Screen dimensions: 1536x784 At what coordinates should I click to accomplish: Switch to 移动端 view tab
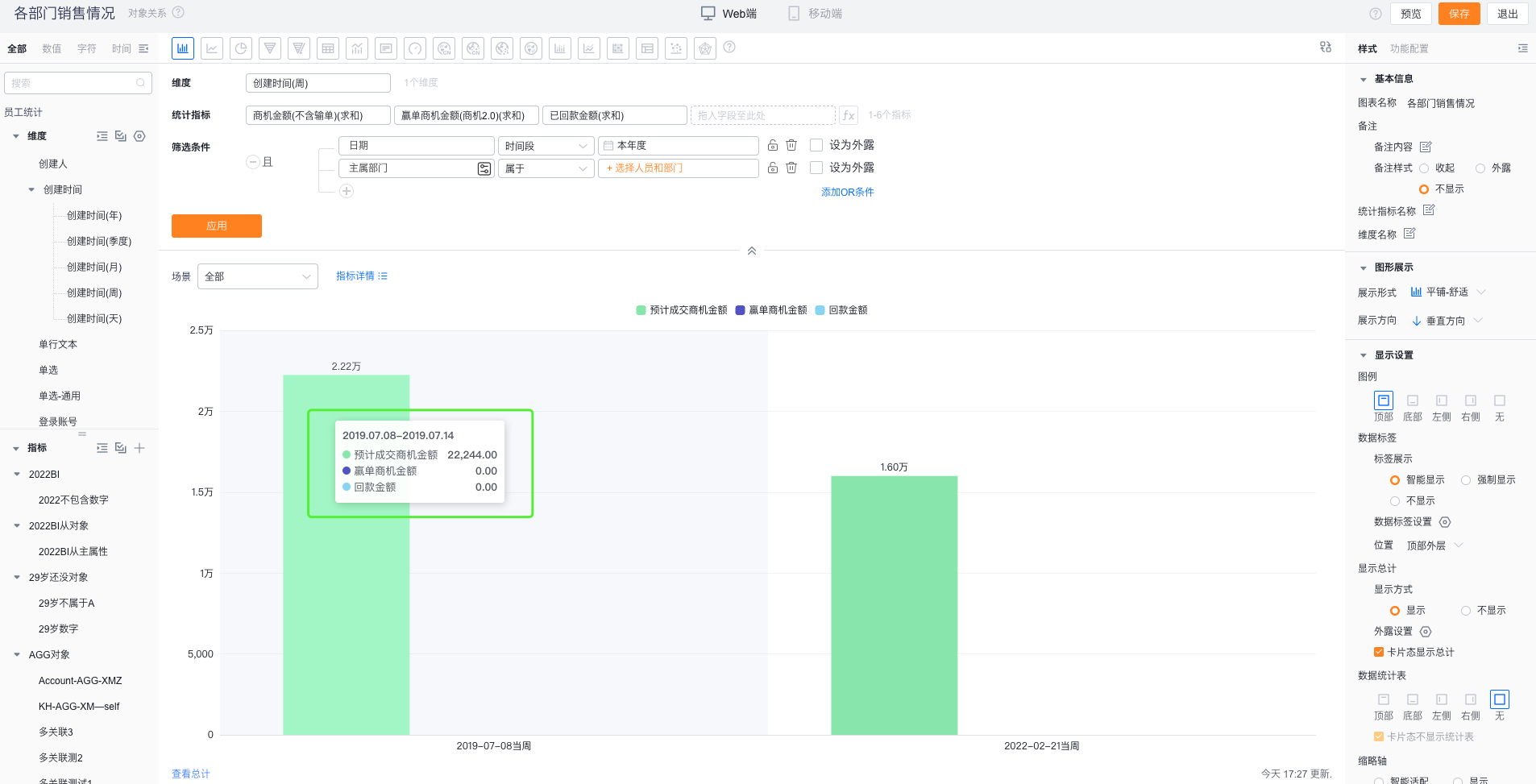click(x=816, y=14)
